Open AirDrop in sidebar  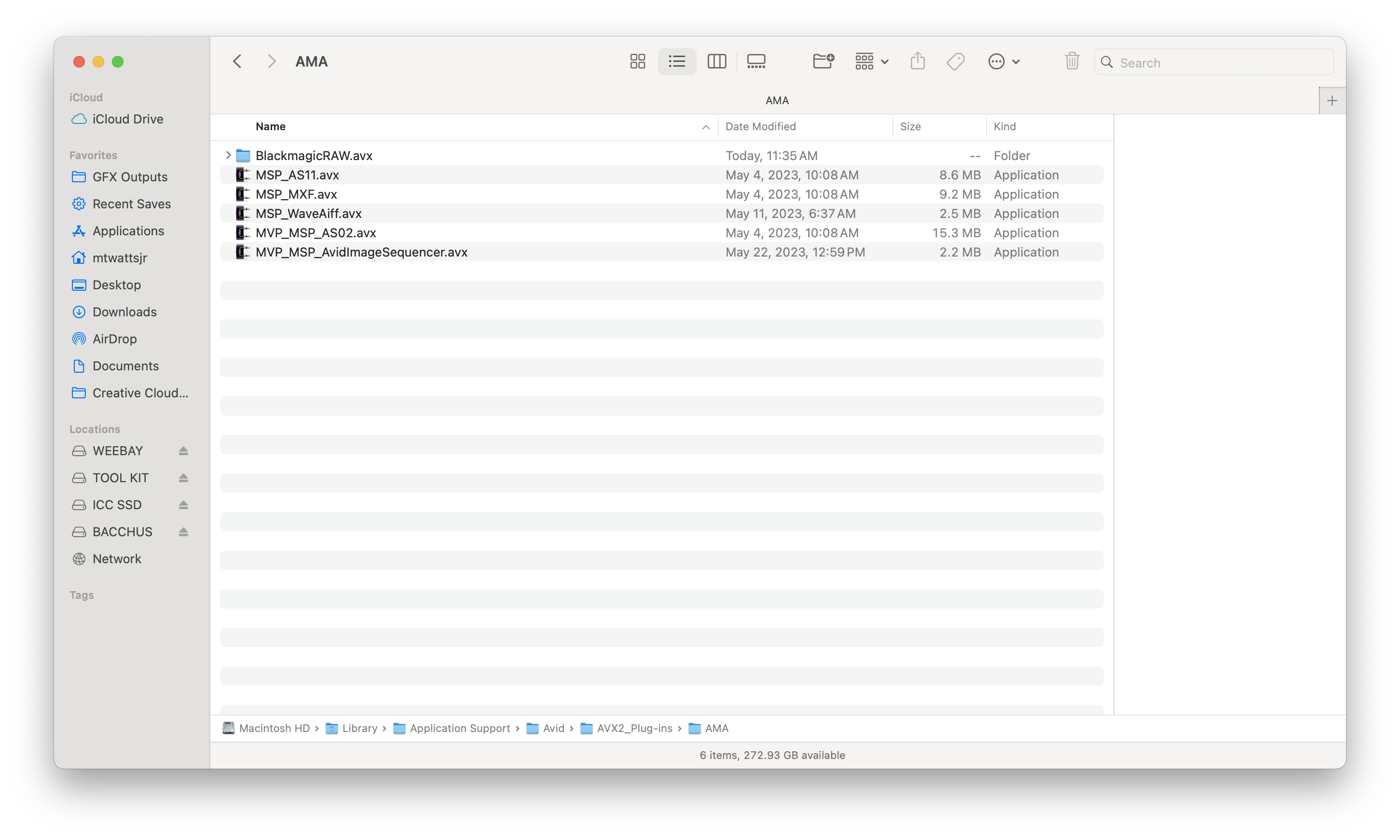point(114,339)
